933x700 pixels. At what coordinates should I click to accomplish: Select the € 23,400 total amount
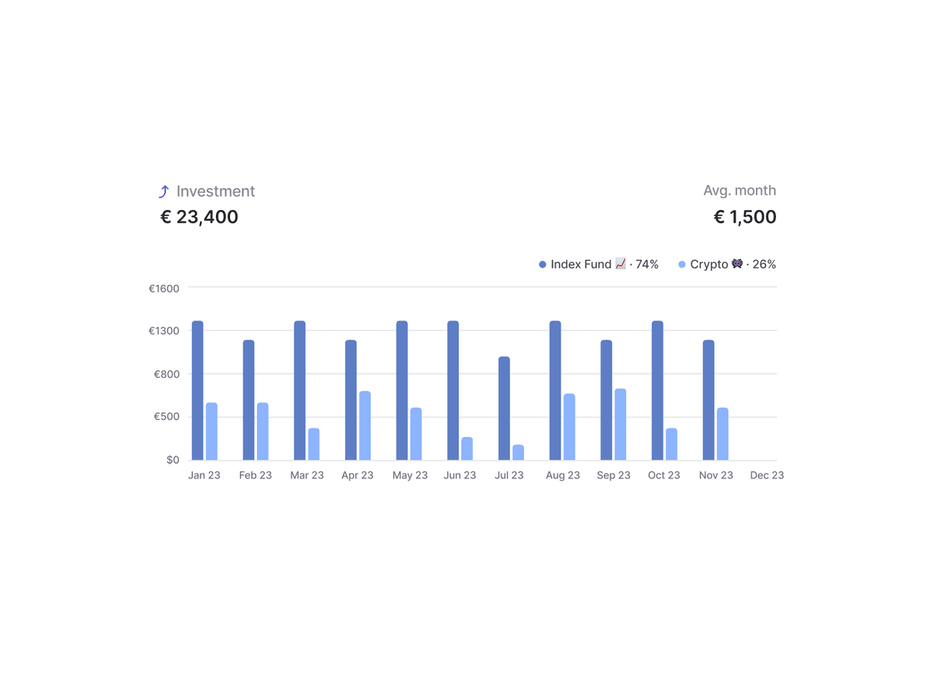pyautogui.click(x=199, y=217)
